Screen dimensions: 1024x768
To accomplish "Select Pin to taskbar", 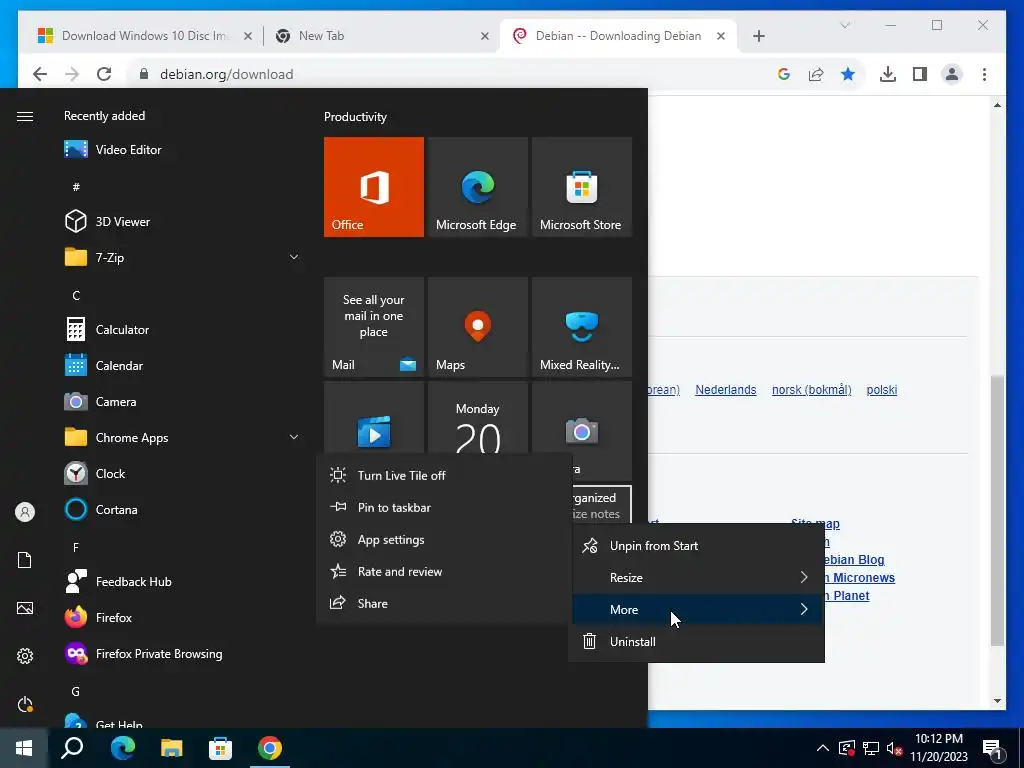I will click(444, 507).
